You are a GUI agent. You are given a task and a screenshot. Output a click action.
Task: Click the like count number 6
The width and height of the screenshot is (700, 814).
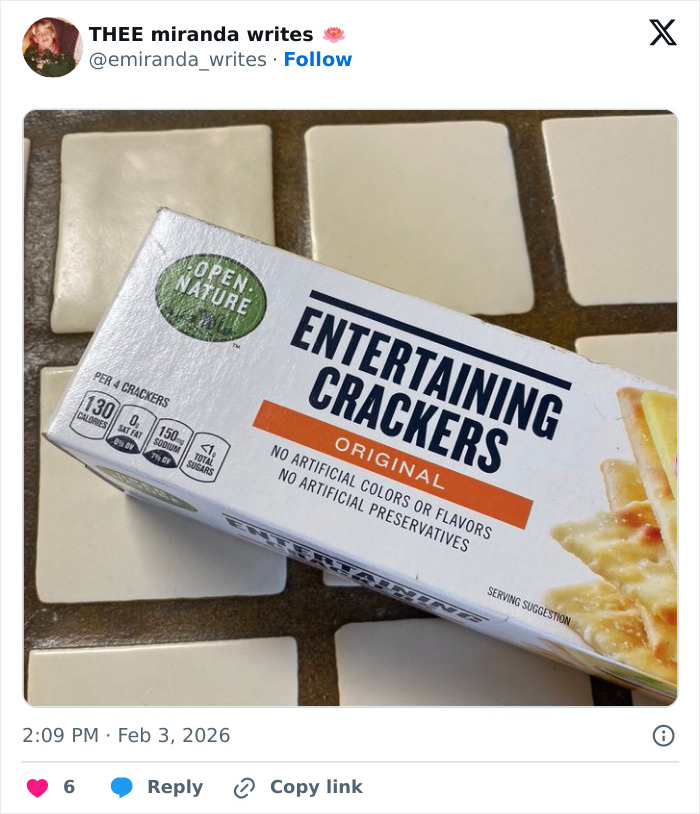click(69, 788)
